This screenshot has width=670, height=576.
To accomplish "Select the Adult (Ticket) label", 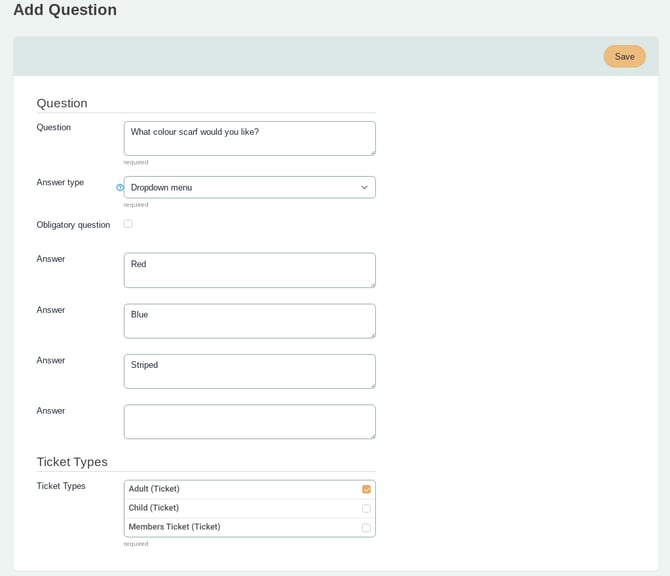I will [154, 489].
